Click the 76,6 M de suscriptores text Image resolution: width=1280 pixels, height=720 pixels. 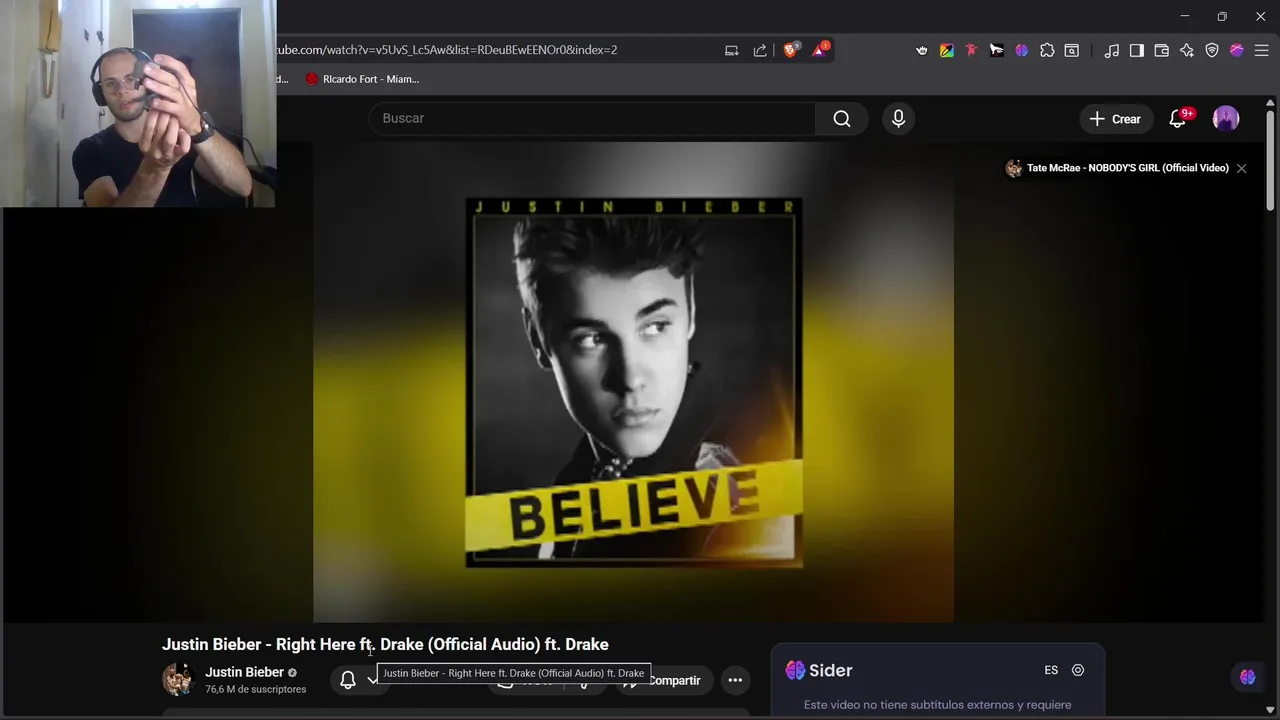pyautogui.click(x=255, y=690)
